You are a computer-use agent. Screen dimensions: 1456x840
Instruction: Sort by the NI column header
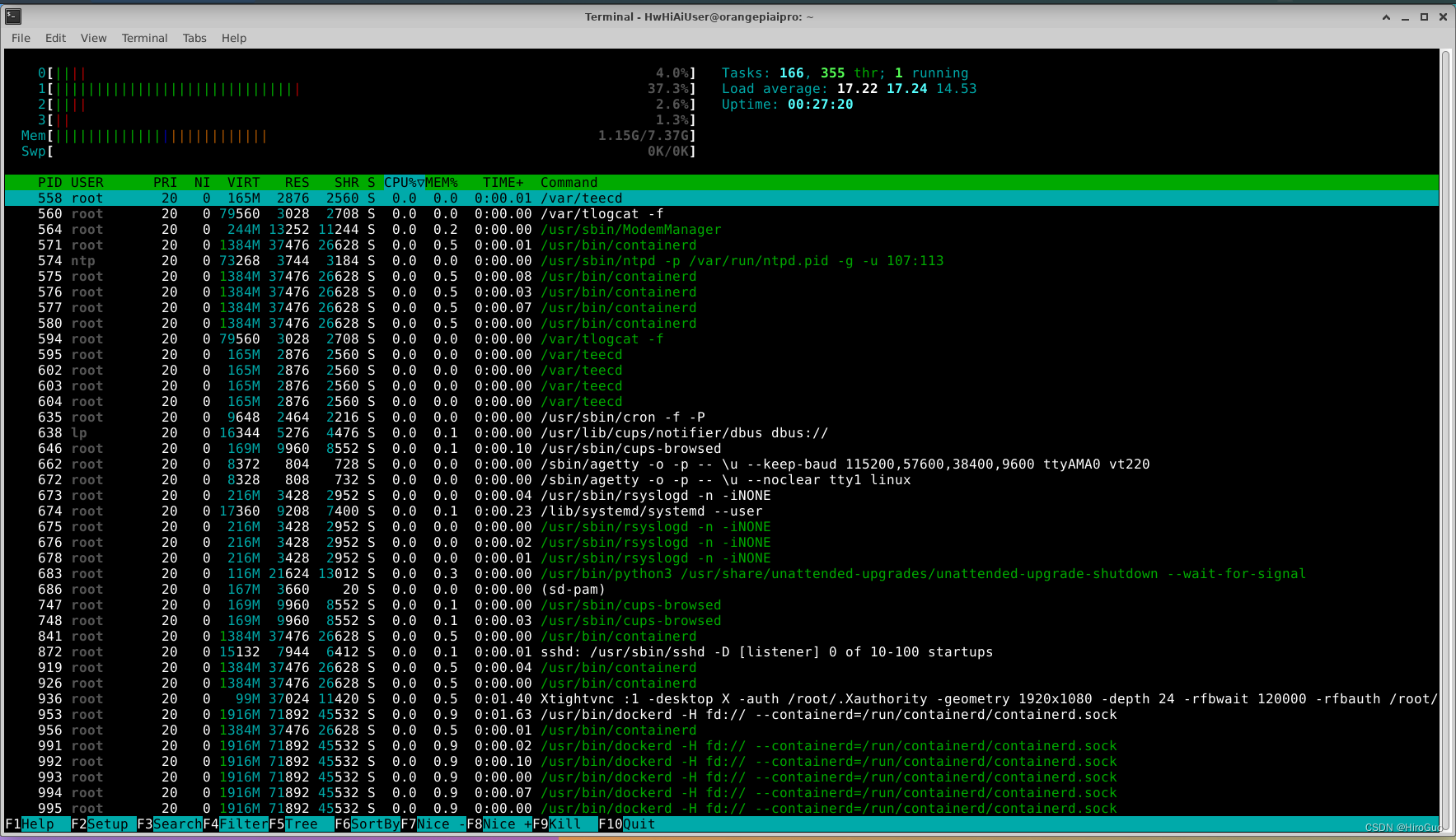pos(202,183)
